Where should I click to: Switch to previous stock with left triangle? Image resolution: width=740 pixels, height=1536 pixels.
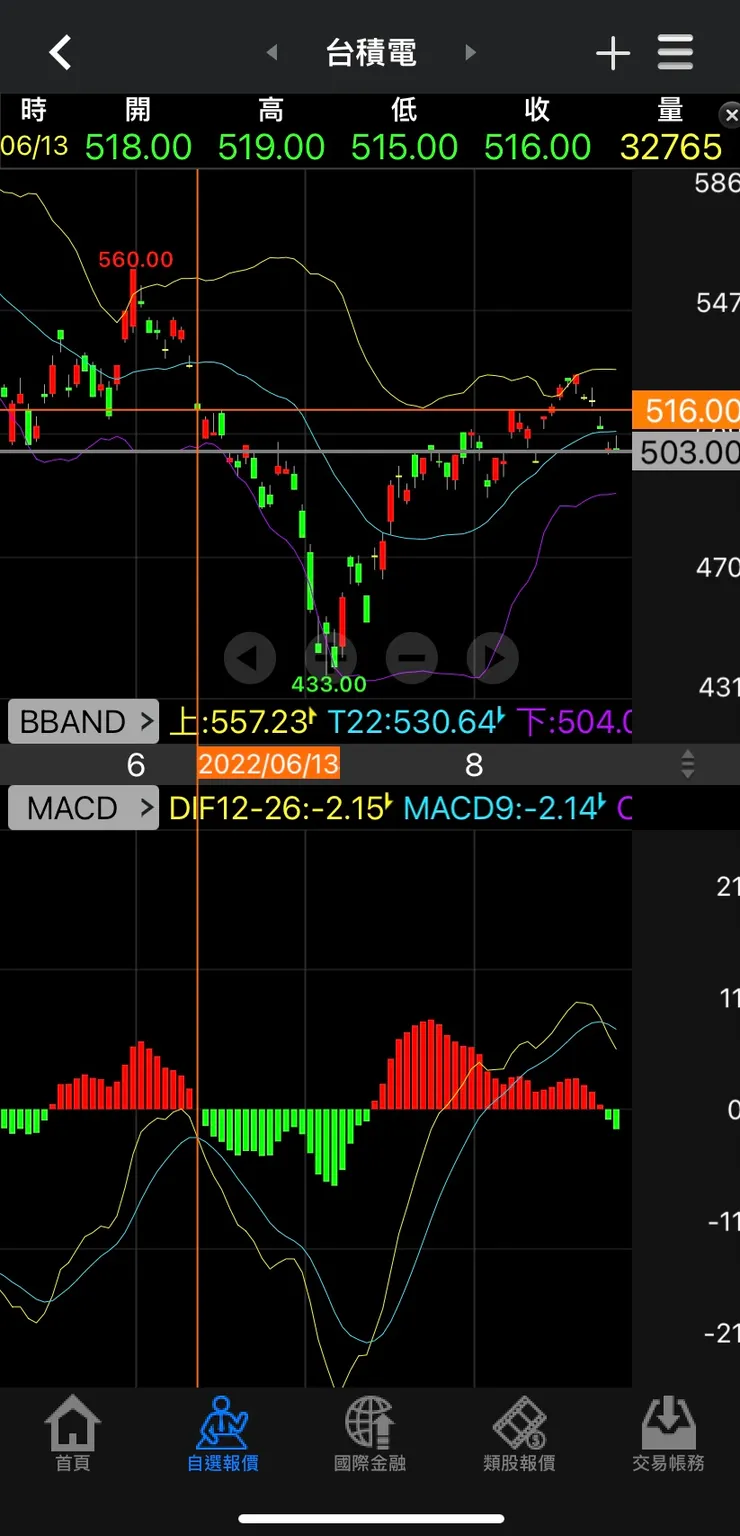coord(271,53)
